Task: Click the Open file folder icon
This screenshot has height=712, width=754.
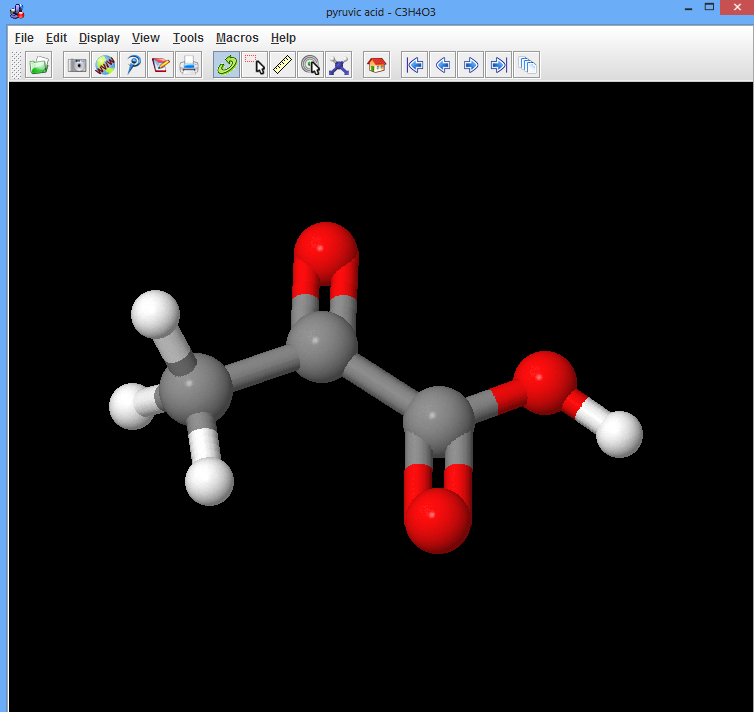Action: (x=39, y=66)
